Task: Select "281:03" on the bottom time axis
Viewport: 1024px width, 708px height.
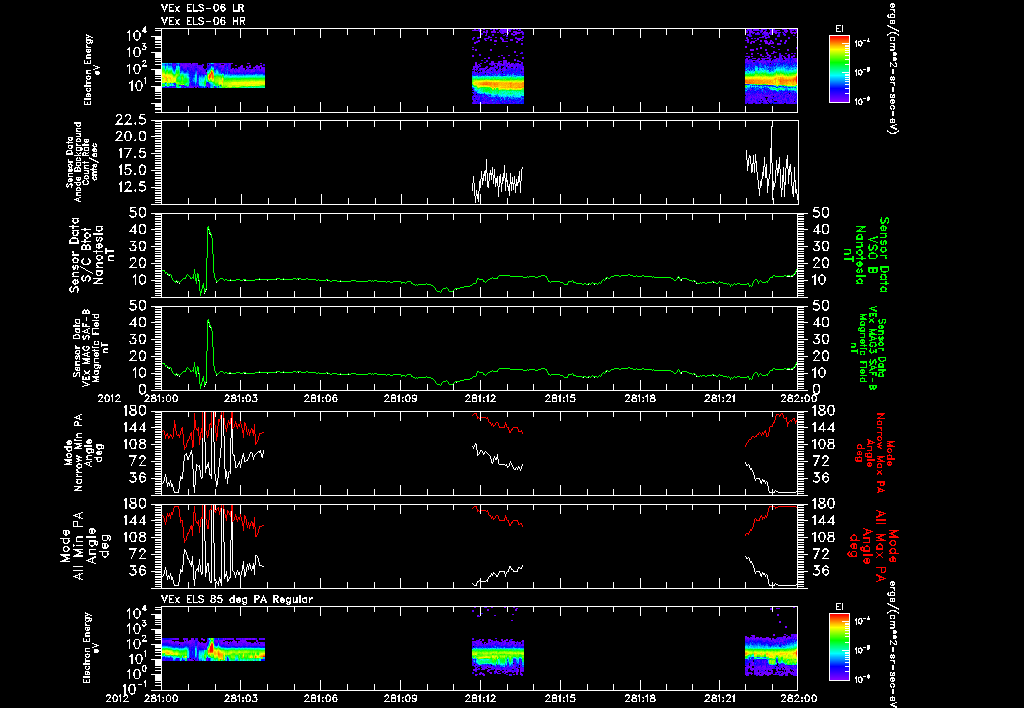Action: (x=240, y=698)
